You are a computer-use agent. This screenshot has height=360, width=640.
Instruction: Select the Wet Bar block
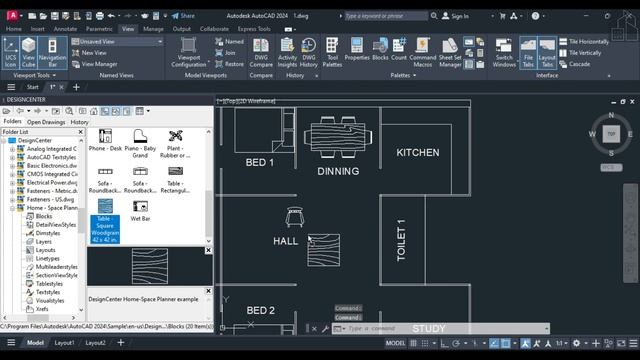[140, 211]
